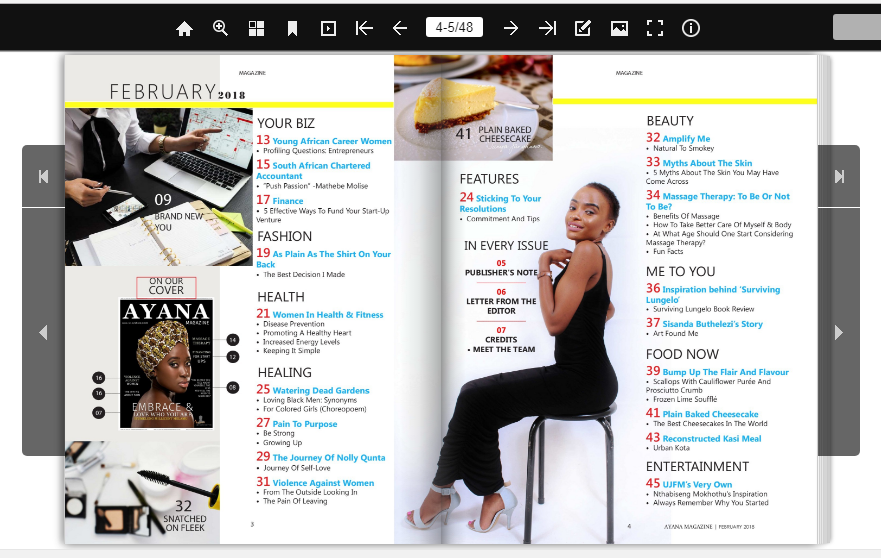Open the information about dialog
881x558 pixels.
[x=691, y=28]
